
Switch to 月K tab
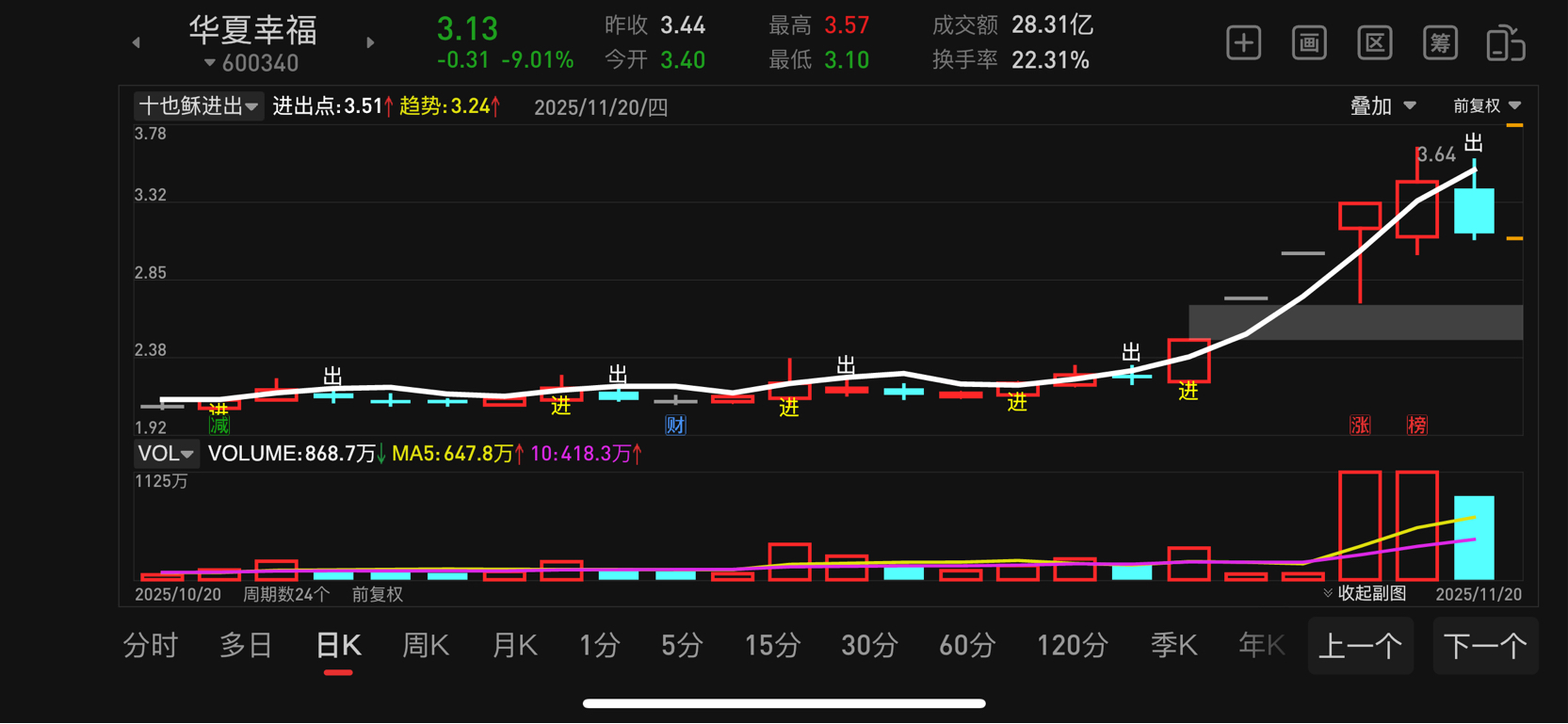[x=514, y=646]
